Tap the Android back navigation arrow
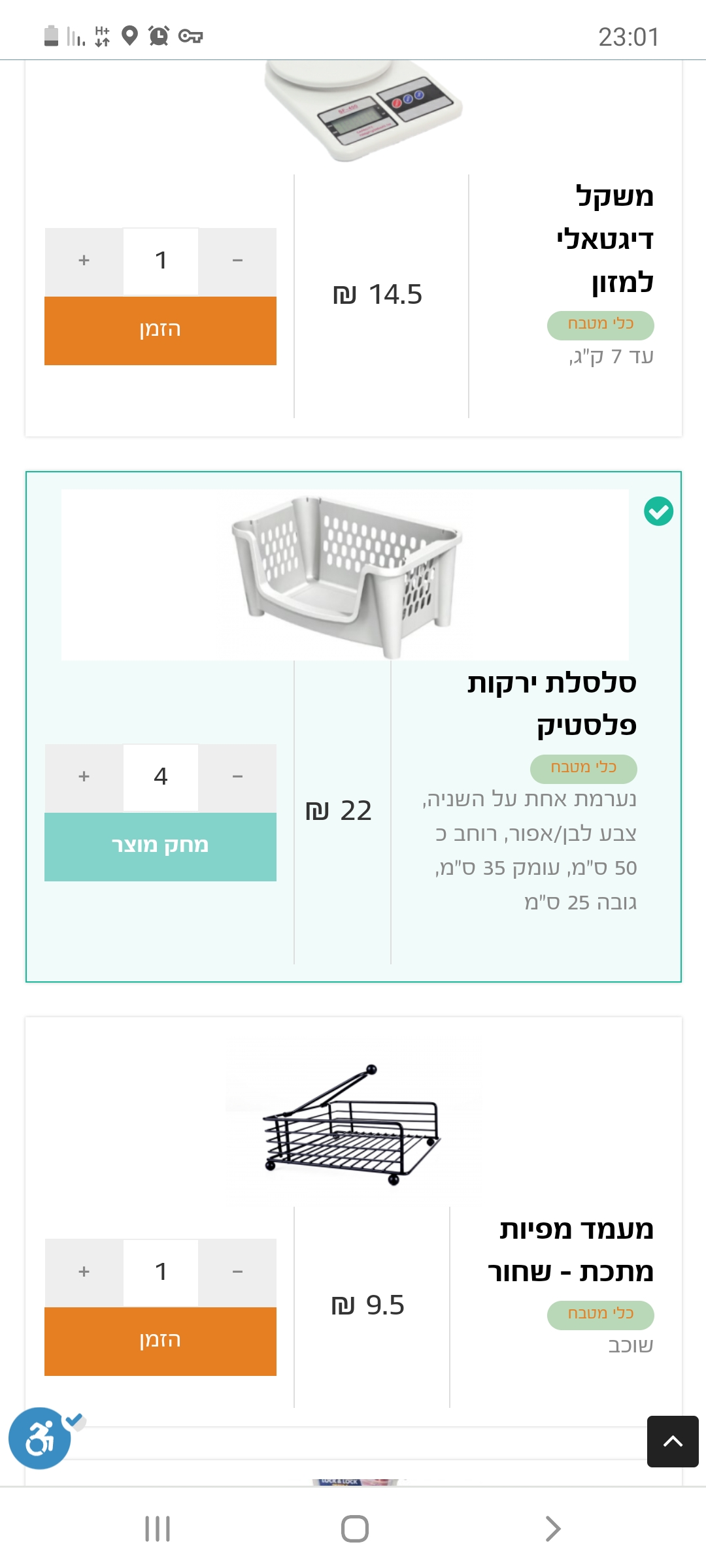This screenshot has width=706, height=1568. tap(552, 1529)
